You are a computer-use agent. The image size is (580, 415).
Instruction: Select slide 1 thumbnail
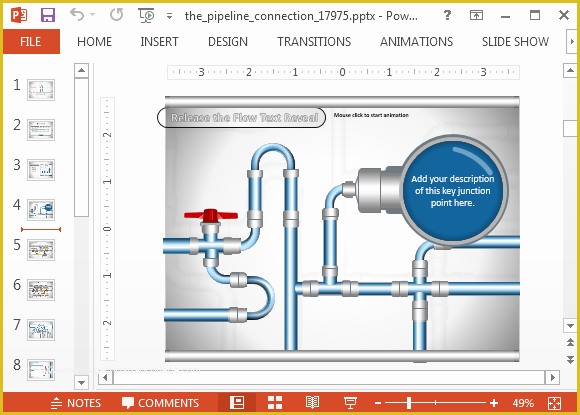click(41, 90)
